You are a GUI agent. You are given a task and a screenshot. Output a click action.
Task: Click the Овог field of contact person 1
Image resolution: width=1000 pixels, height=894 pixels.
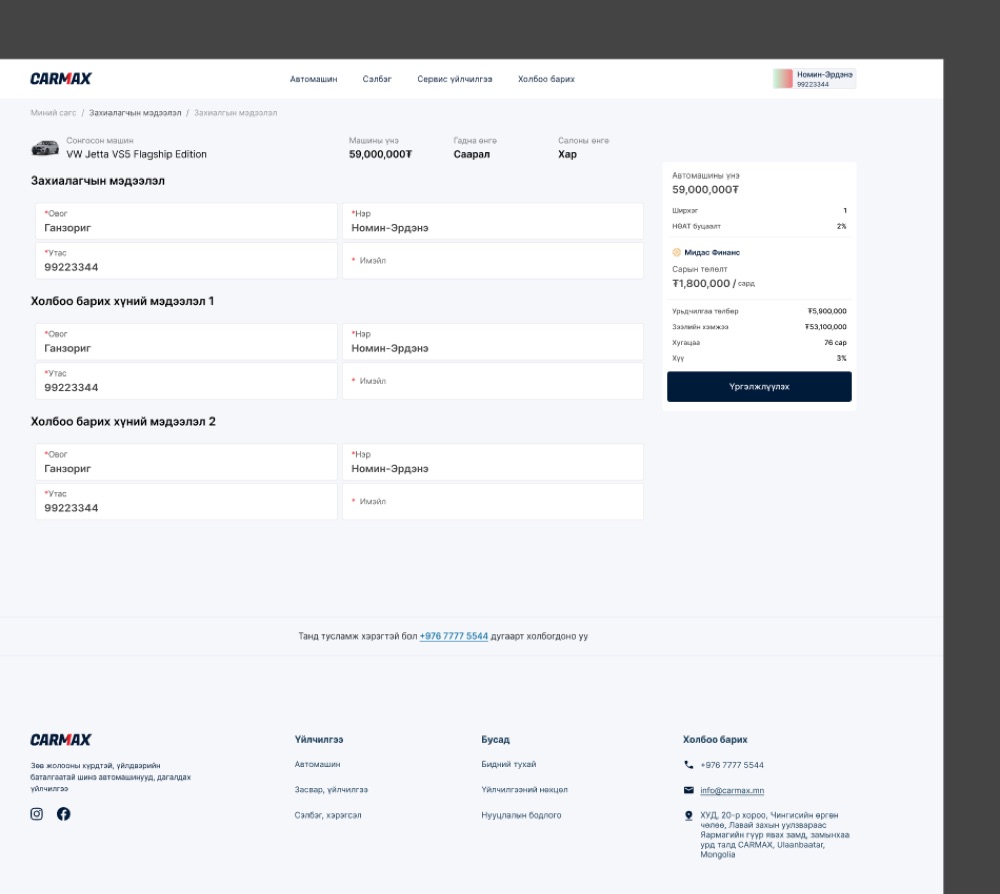tap(186, 342)
